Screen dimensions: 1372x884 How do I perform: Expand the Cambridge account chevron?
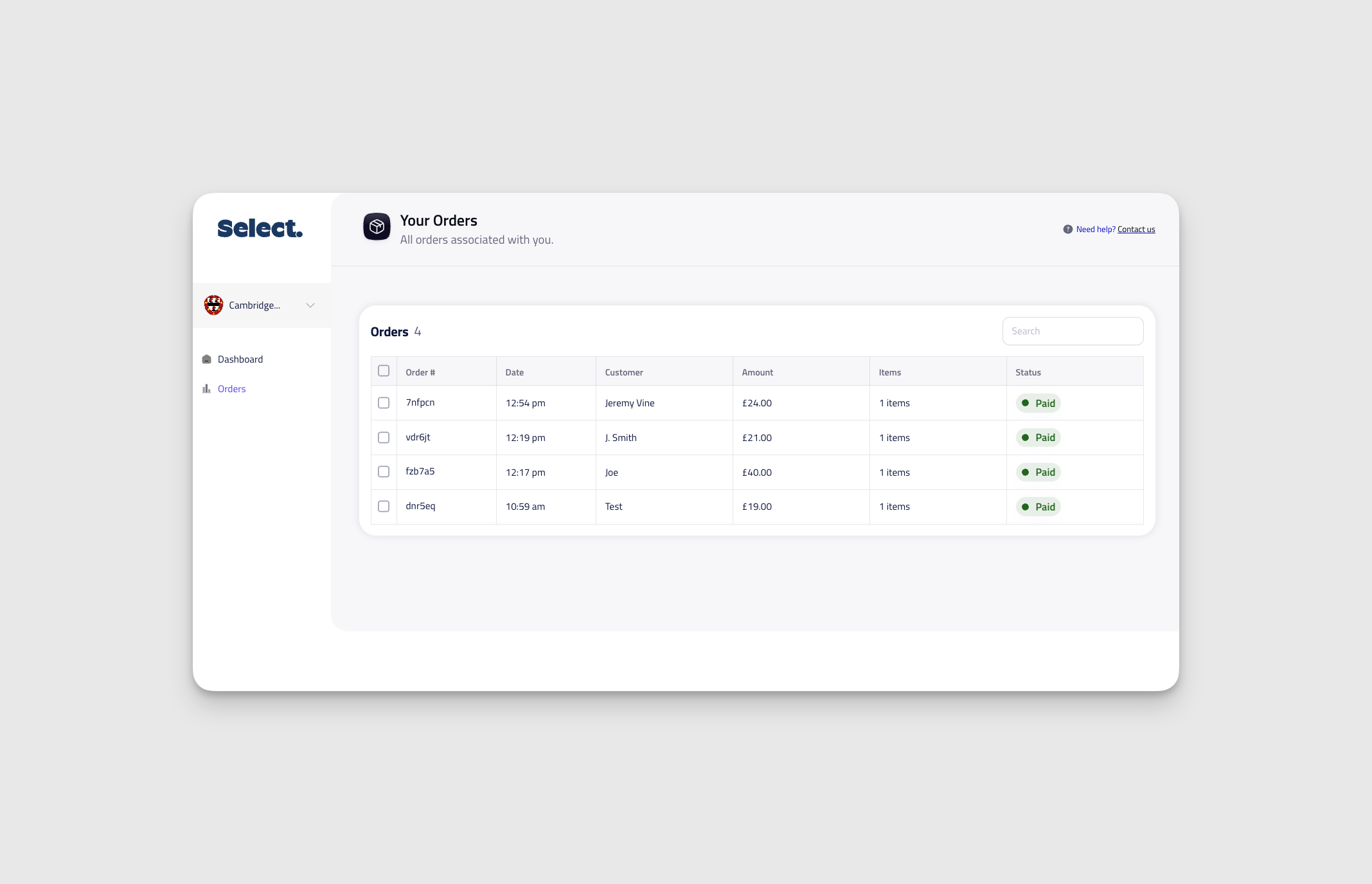(310, 305)
